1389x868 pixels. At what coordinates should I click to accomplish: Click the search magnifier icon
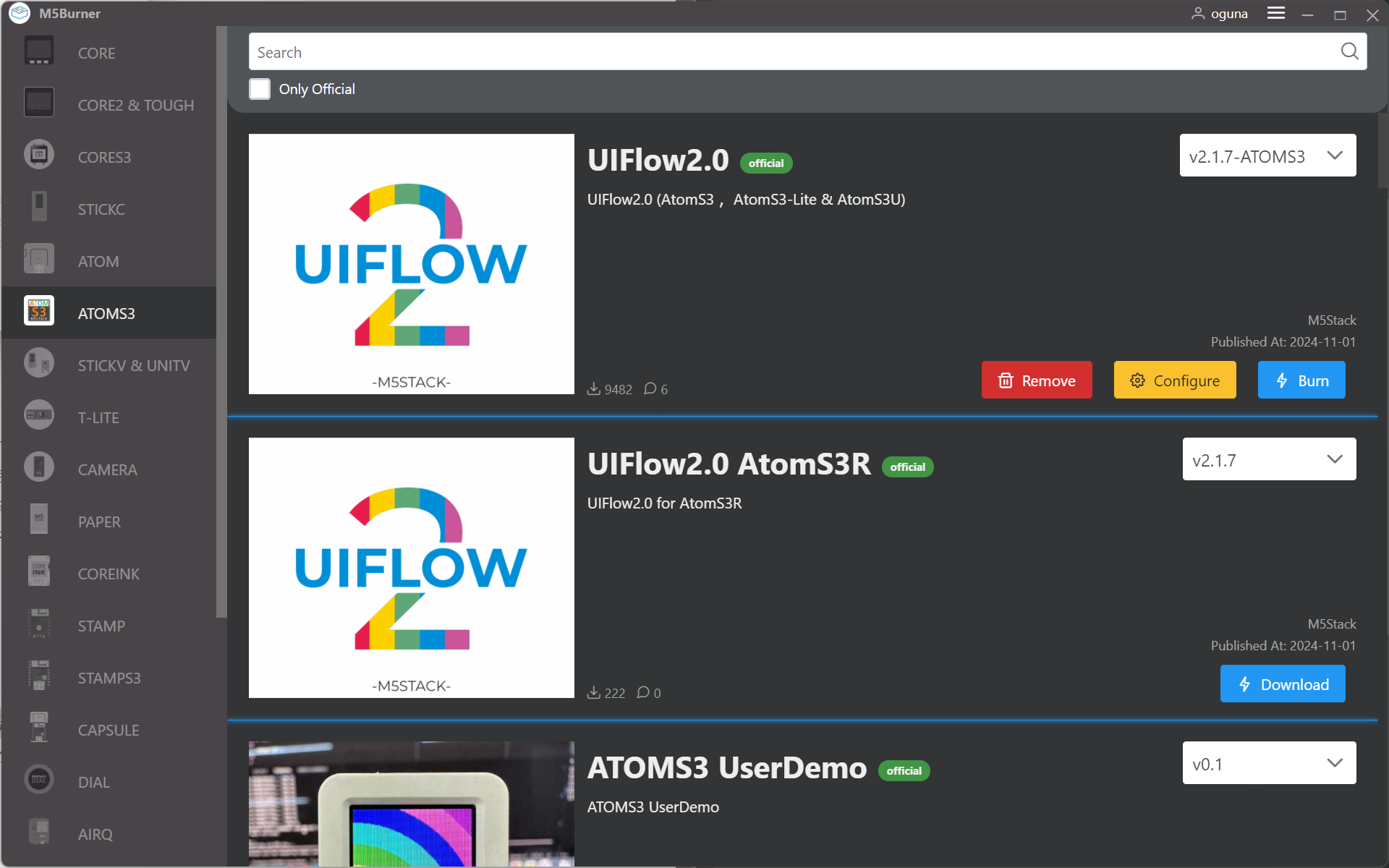click(1349, 51)
